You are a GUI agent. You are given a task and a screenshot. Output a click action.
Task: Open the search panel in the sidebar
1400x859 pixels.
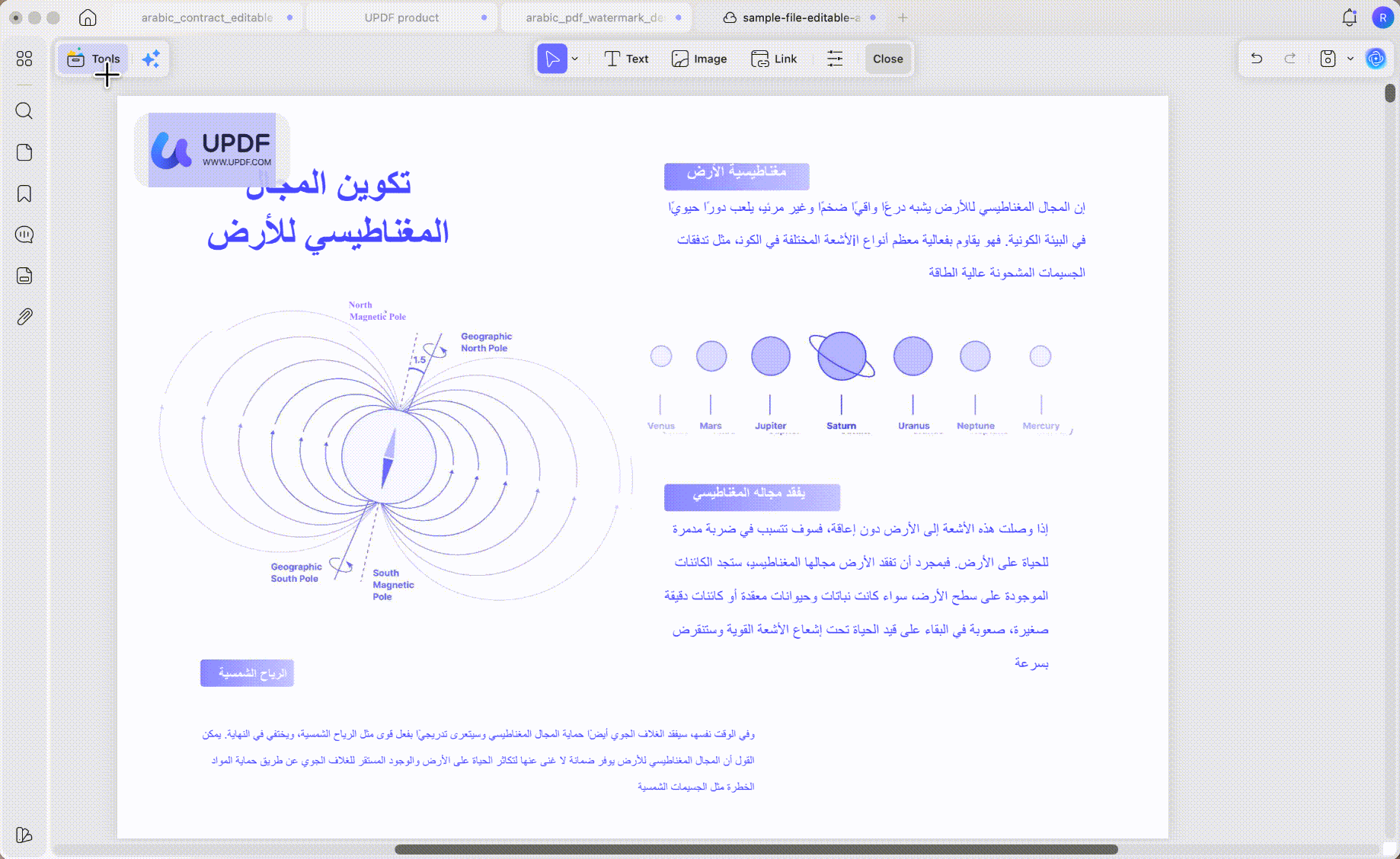(24, 111)
